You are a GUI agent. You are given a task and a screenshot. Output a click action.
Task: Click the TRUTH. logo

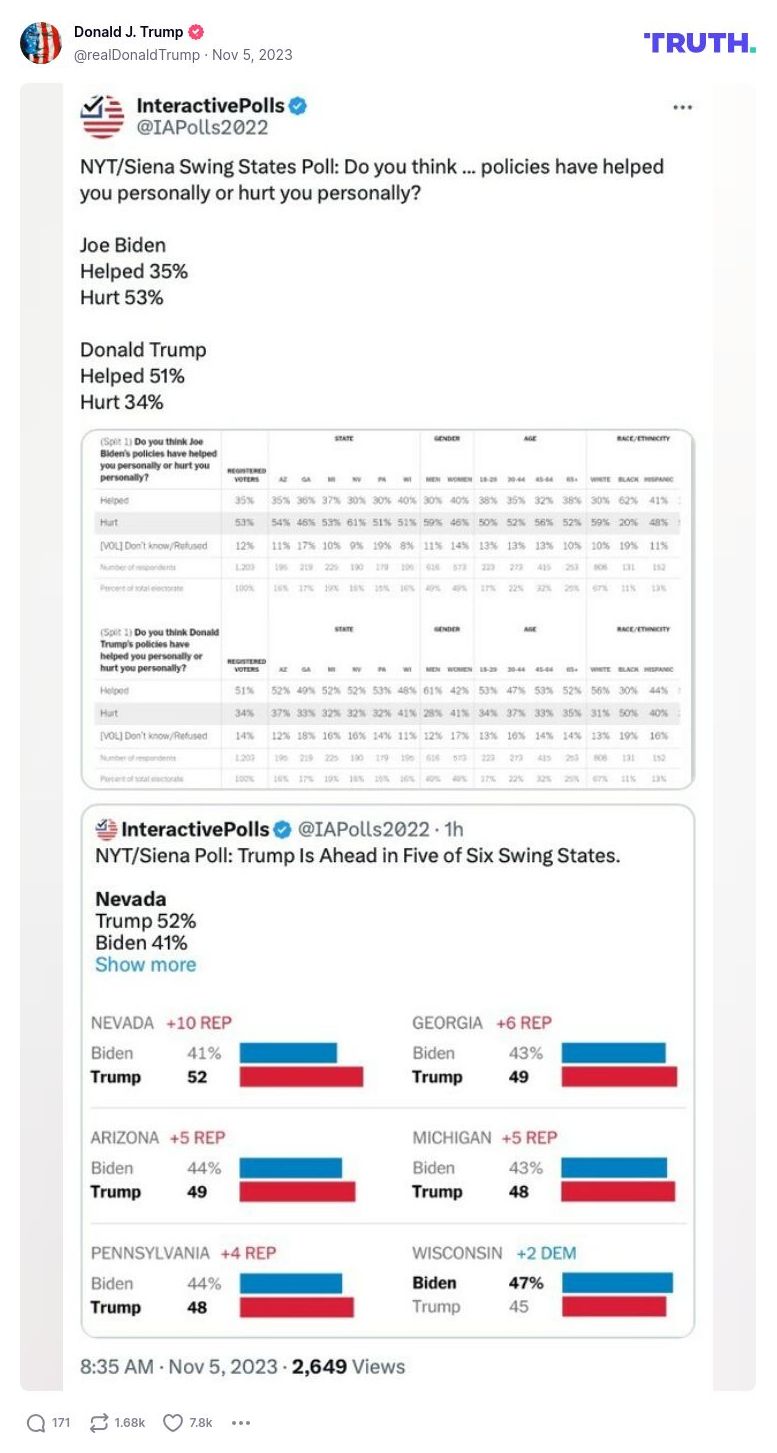coord(699,42)
